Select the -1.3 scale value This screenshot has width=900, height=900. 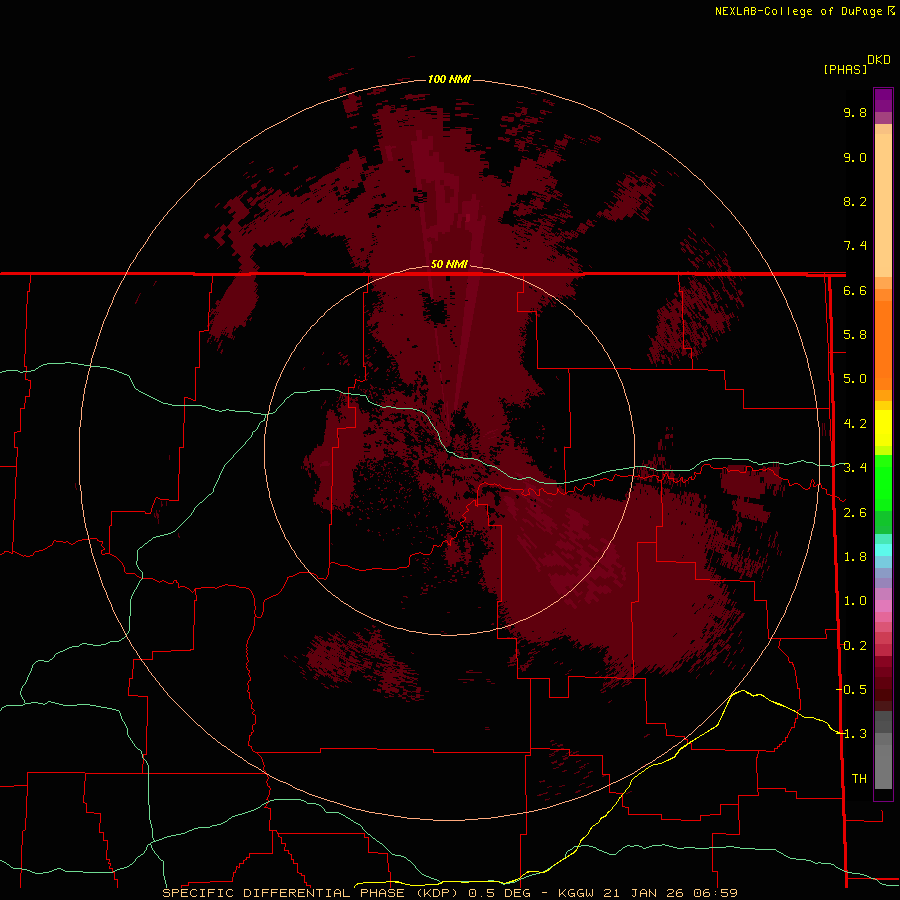coord(851,734)
